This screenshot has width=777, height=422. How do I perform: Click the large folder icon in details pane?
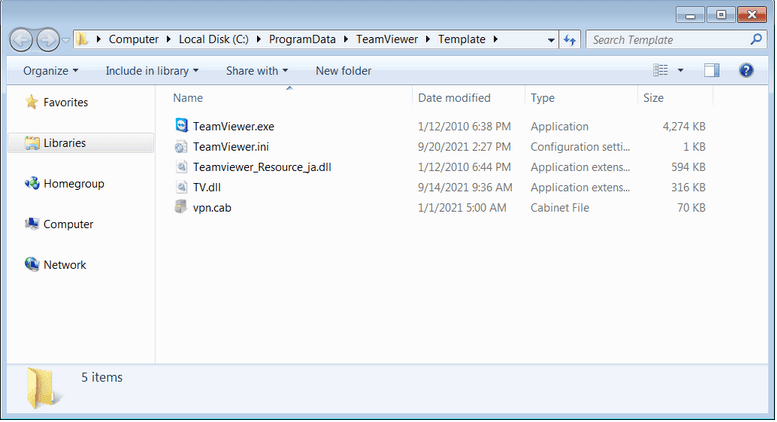43,388
